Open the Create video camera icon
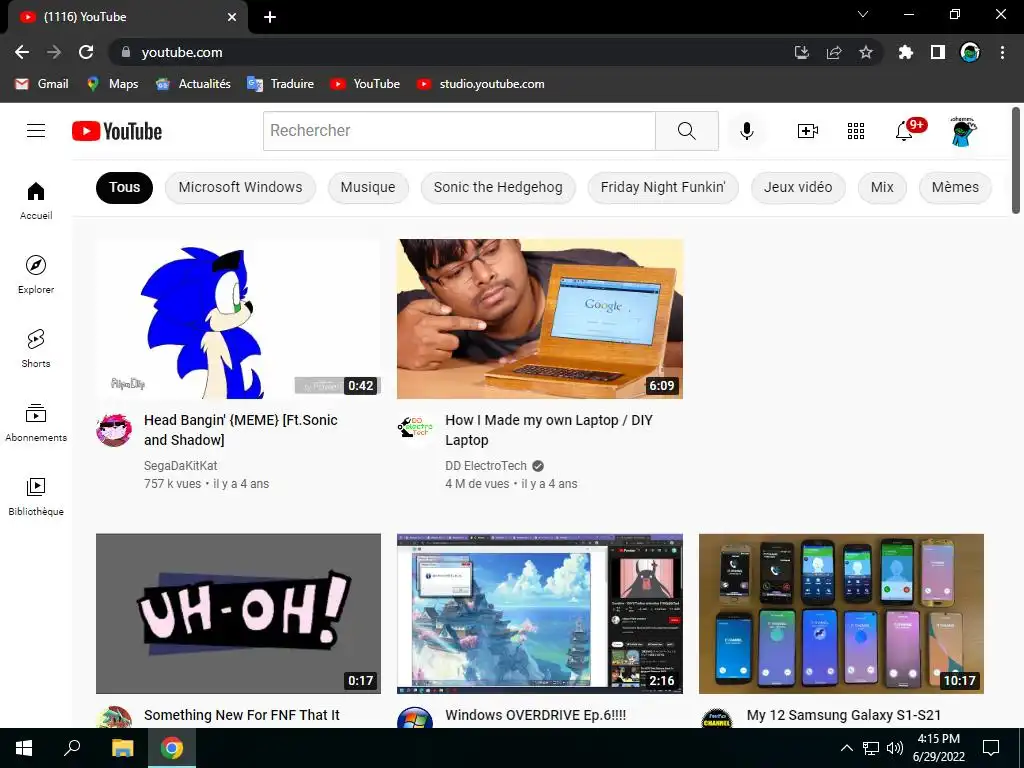1024x768 pixels. tap(808, 131)
